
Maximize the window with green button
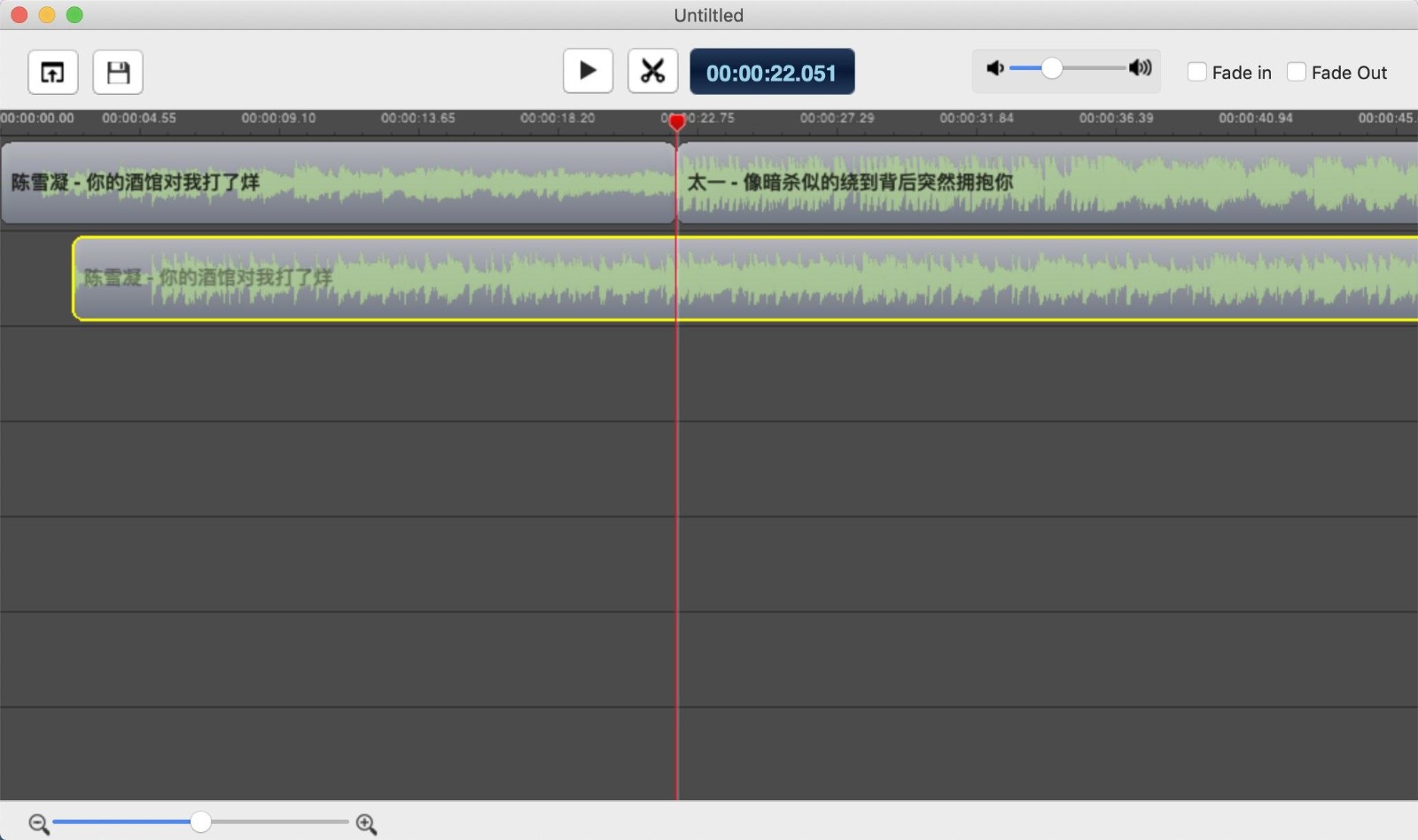(75, 14)
